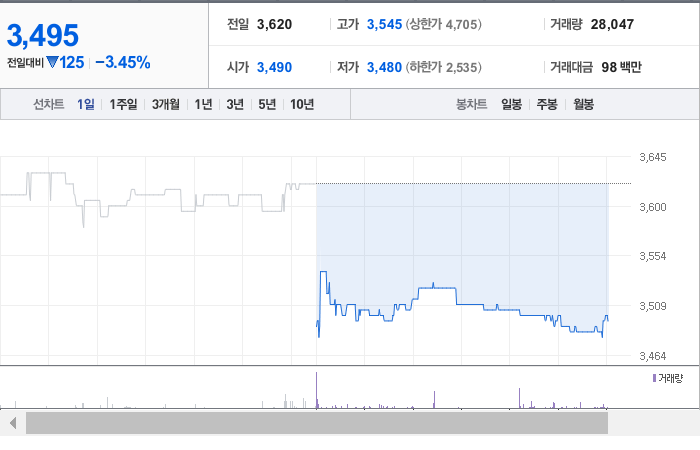Click the down triangle change indicator
700x450 pixels.
[x=52, y=62]
